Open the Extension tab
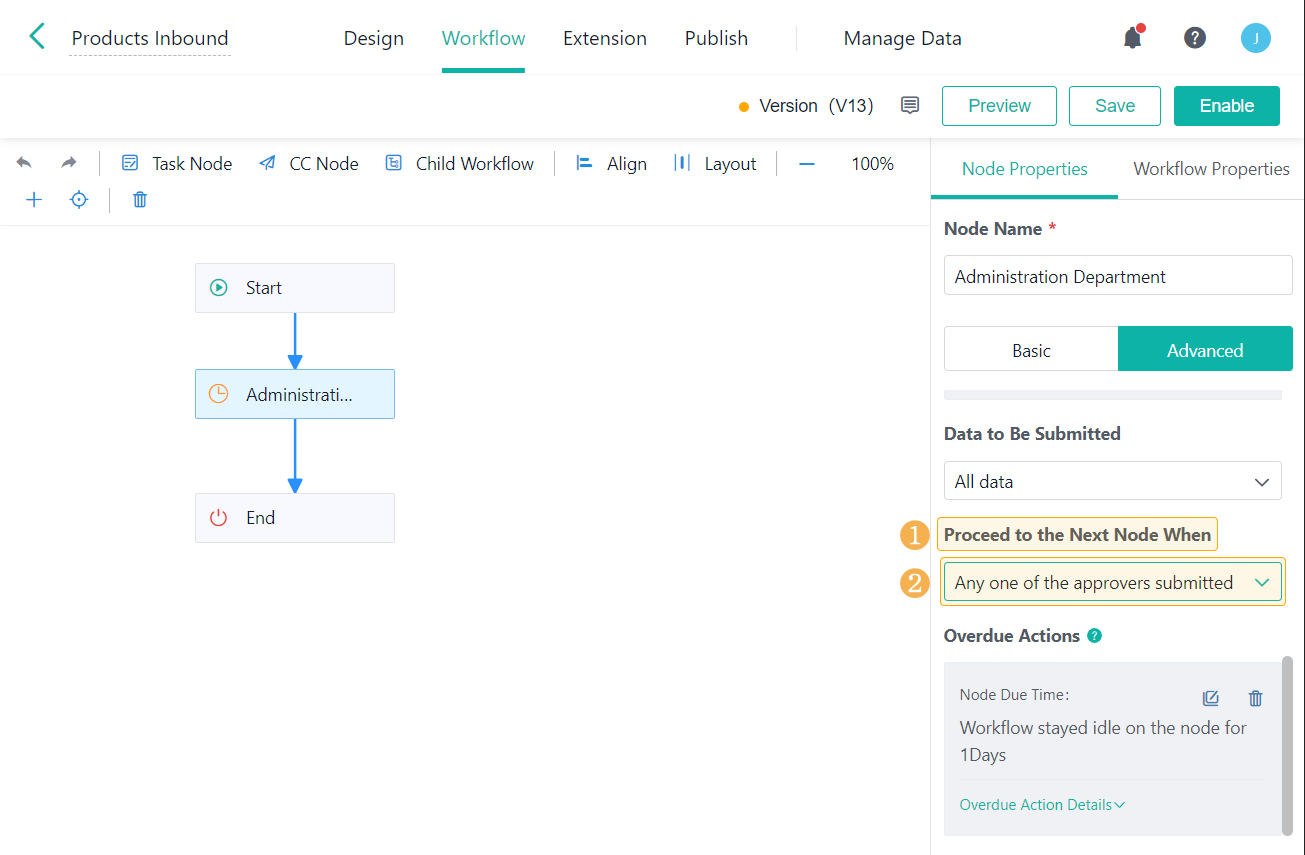 [x=604, y=38]
